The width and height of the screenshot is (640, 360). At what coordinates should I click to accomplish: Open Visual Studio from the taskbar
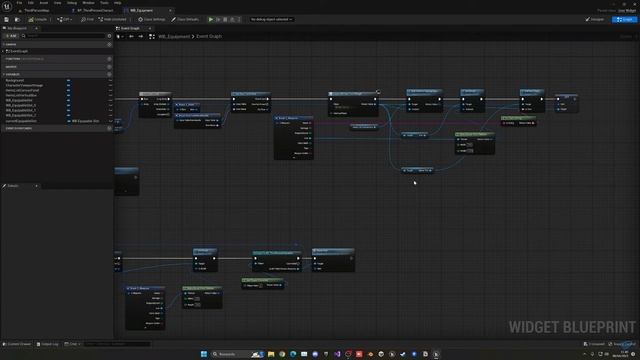(x=337, y=354)
